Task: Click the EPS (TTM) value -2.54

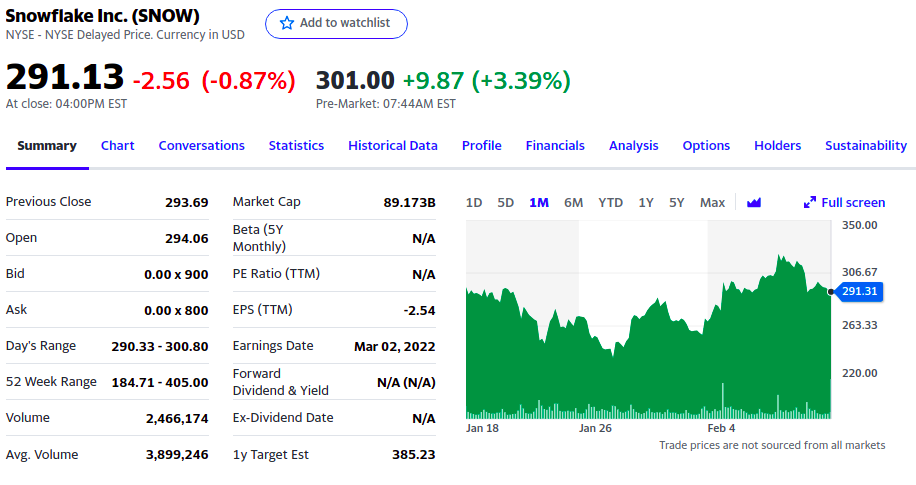Action: (x=419, y=311)
